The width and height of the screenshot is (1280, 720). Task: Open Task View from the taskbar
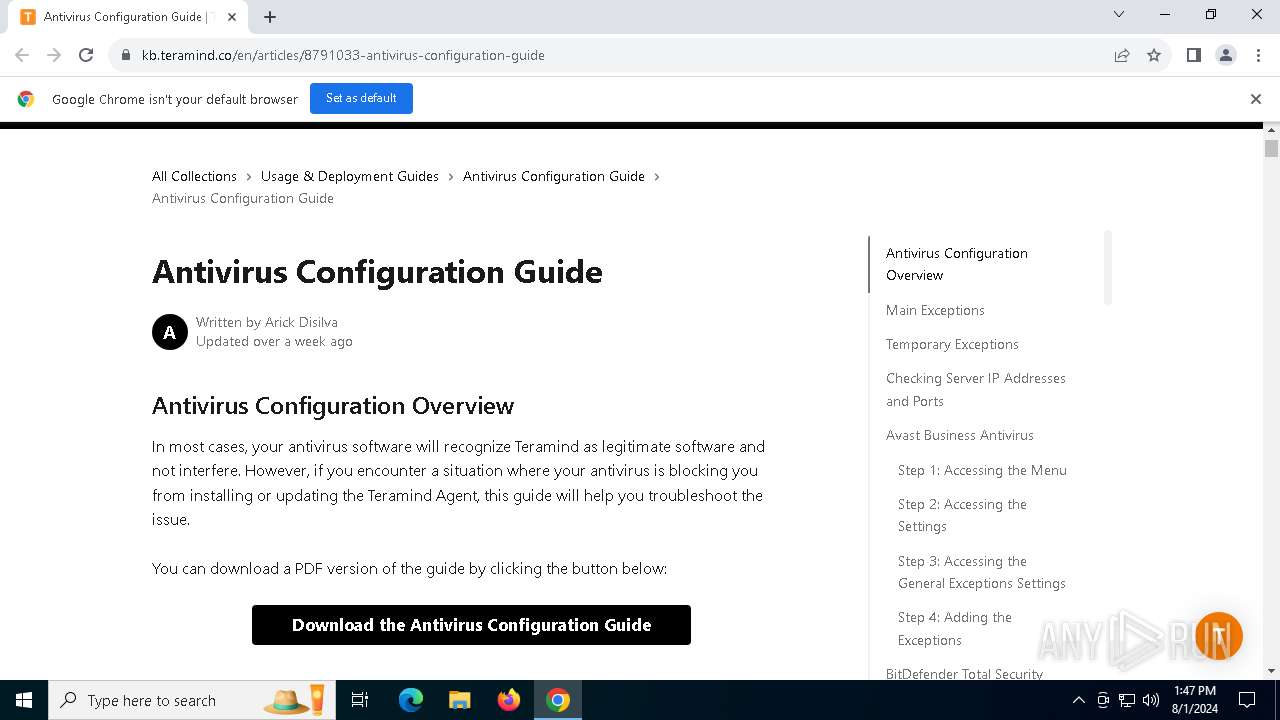click(360, 700)
